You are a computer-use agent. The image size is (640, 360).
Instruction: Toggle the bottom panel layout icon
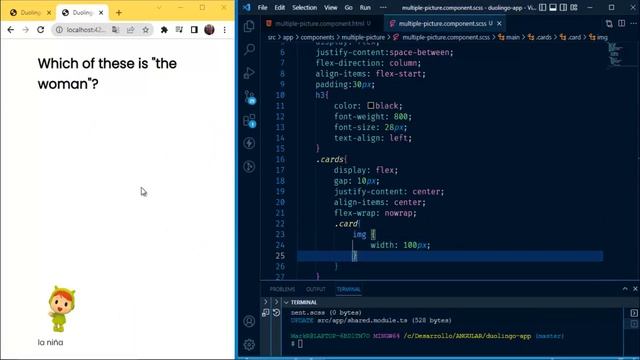point(553,7)
